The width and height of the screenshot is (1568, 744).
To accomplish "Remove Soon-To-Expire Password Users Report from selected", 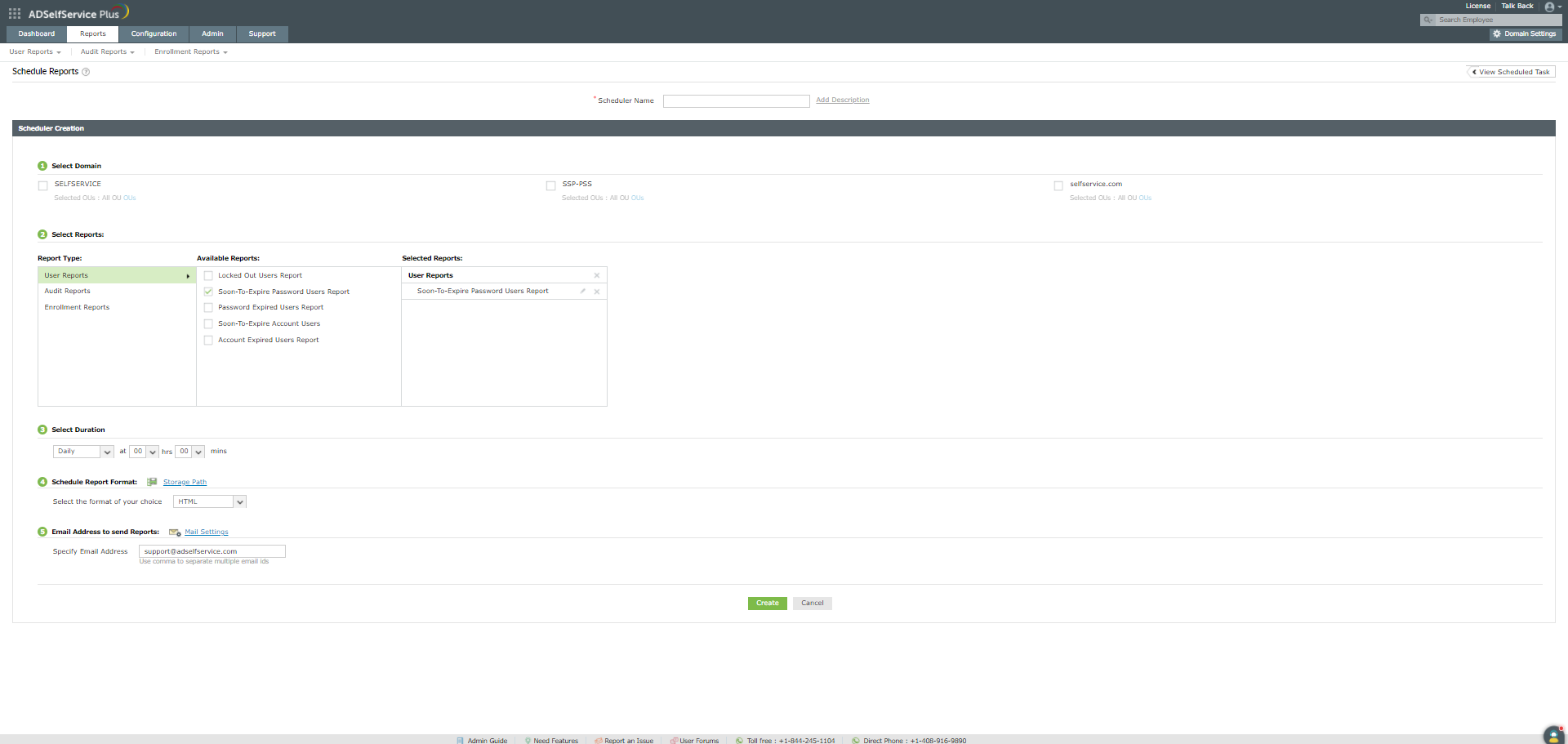I will click(x=597, y=292).
